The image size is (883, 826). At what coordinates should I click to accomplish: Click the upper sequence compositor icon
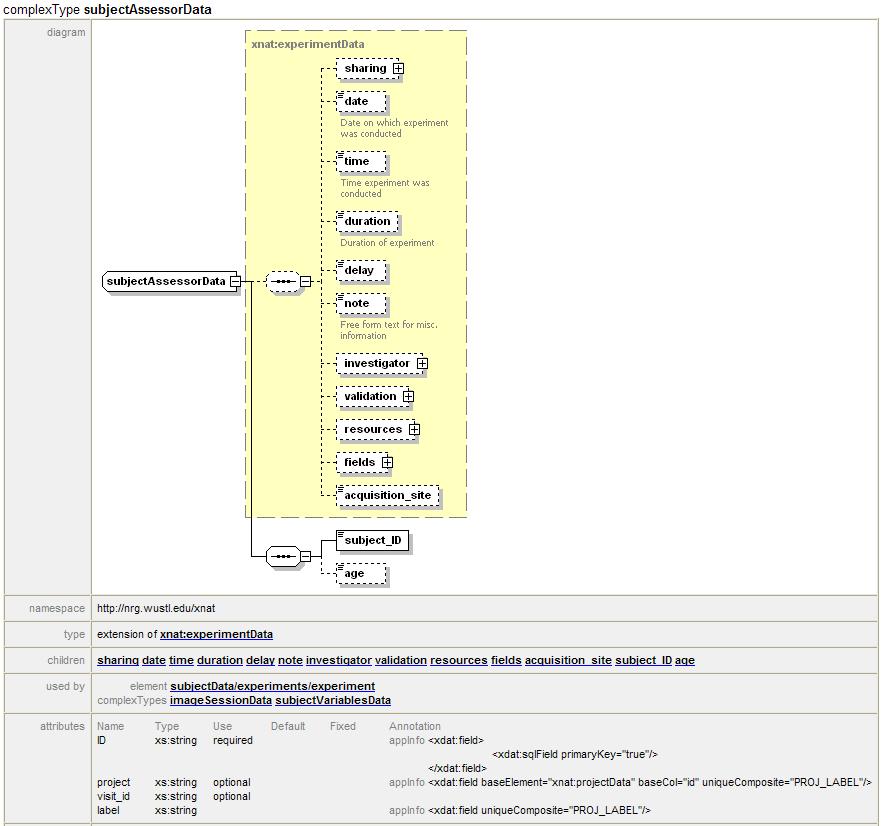pyautogui.click(x=284, y=282)
